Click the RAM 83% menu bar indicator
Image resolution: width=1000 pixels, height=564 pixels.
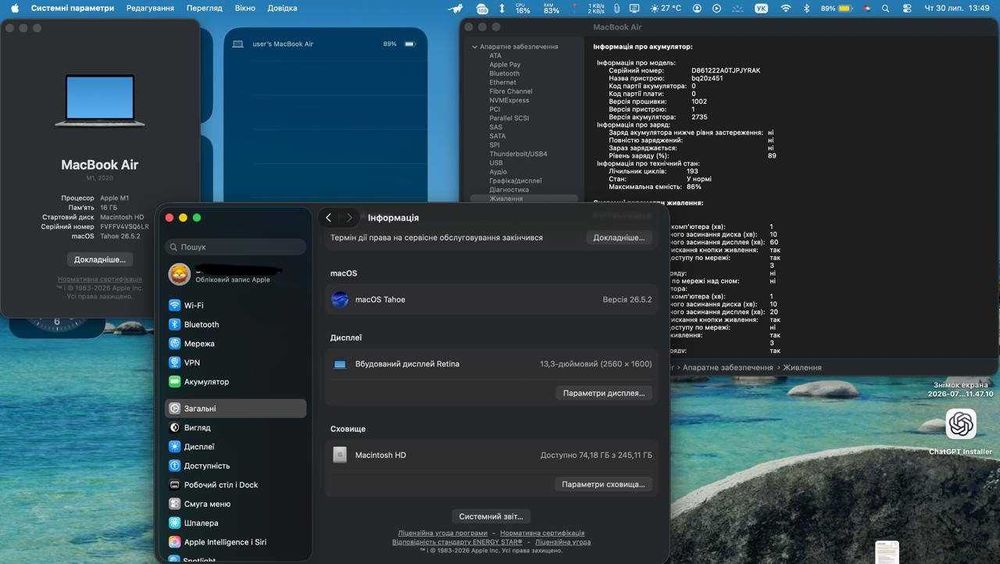(x=552, y=8)
